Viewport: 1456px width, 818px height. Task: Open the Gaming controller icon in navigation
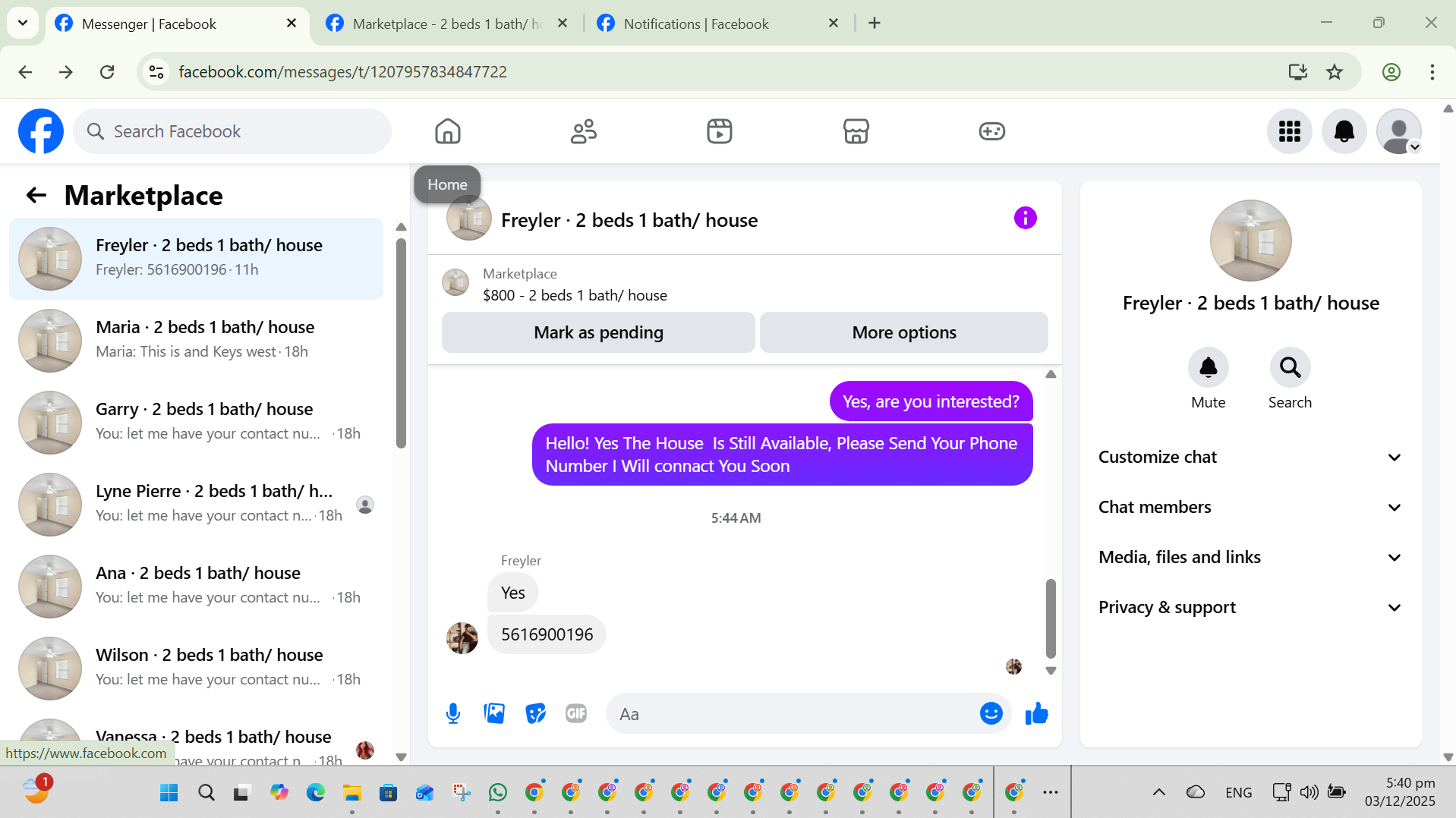click(x=991, y=131)
